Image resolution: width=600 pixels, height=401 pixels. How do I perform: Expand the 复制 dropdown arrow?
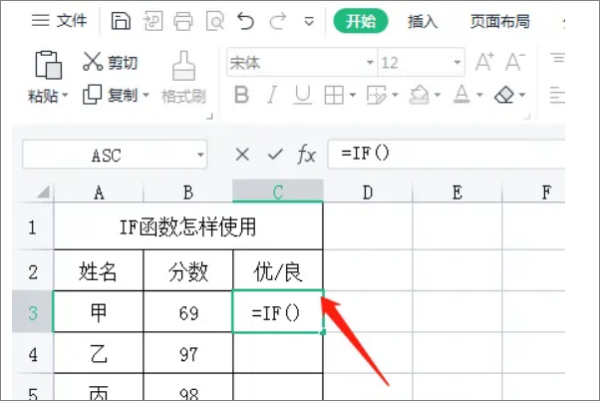click(146, 95)
